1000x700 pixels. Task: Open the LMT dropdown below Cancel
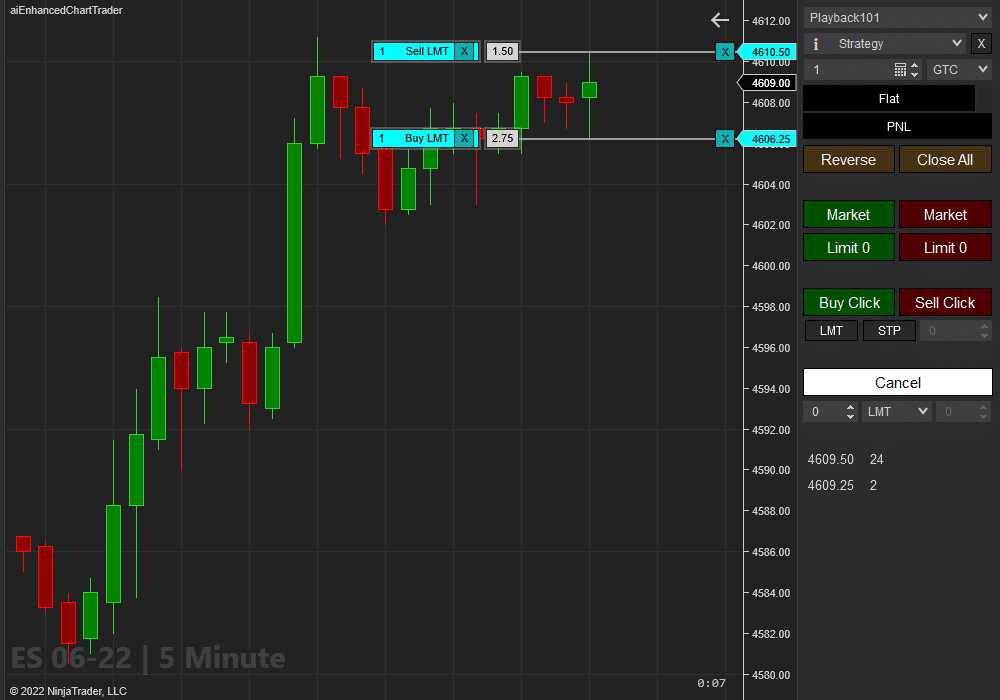point(896,411)
